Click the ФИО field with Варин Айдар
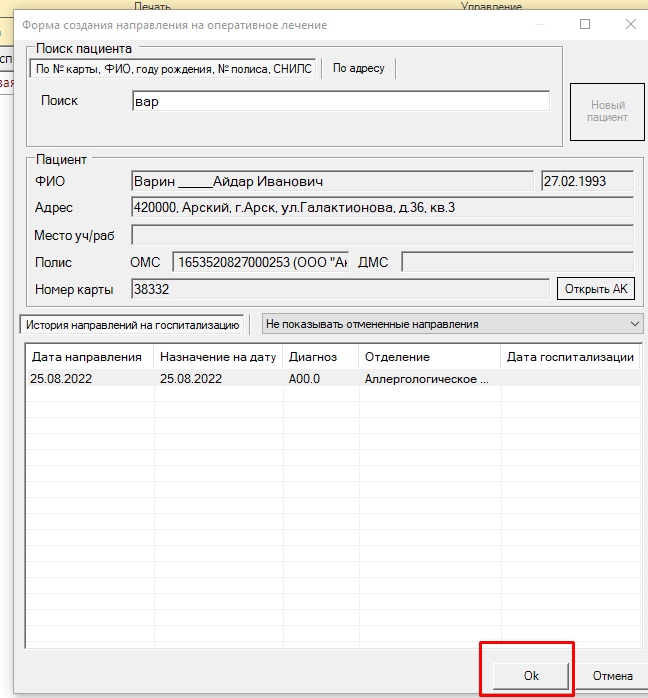Screen dimensions: 648x698 [332, 181]
